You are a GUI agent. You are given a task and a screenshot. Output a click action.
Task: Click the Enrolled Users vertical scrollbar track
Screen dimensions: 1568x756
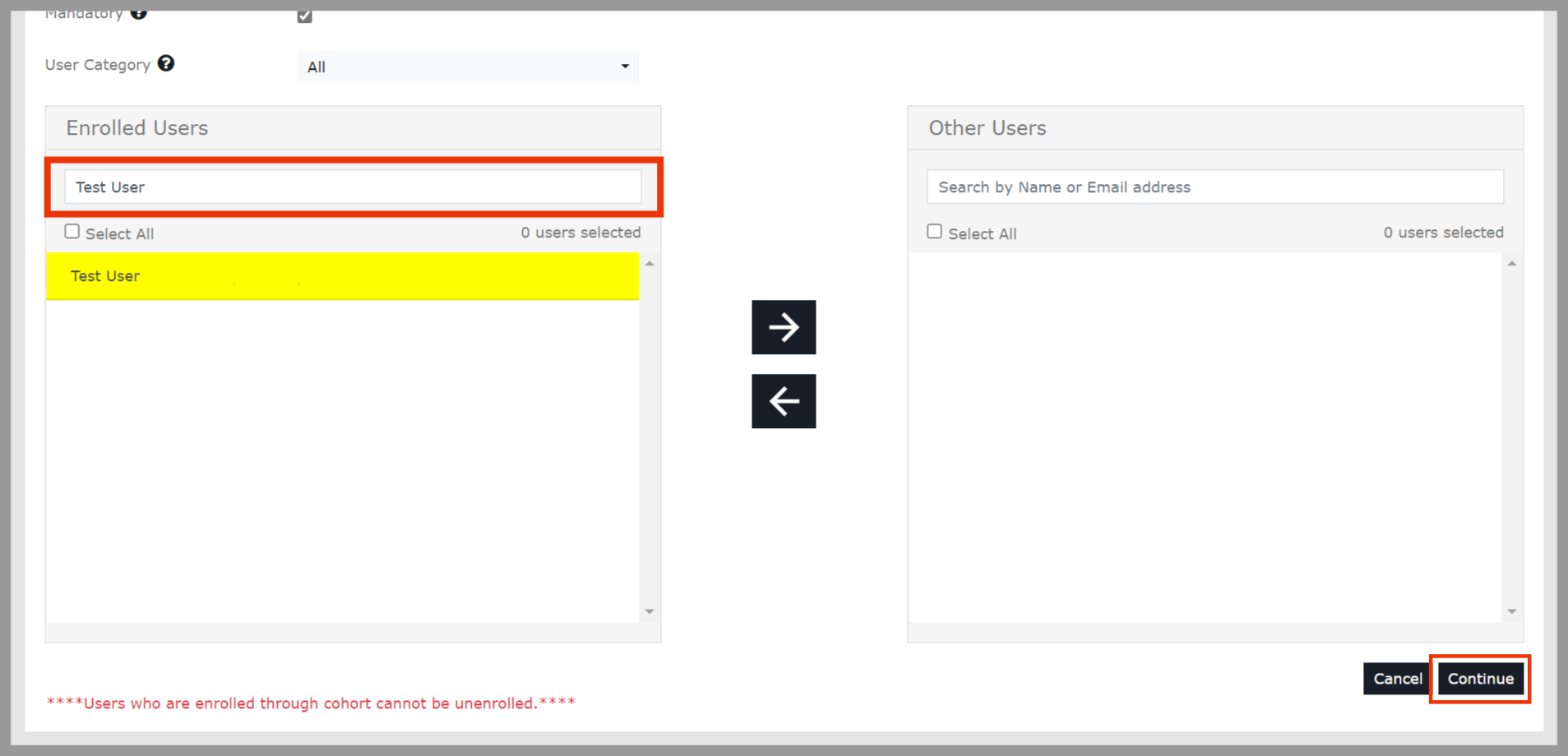click(650, 436)
